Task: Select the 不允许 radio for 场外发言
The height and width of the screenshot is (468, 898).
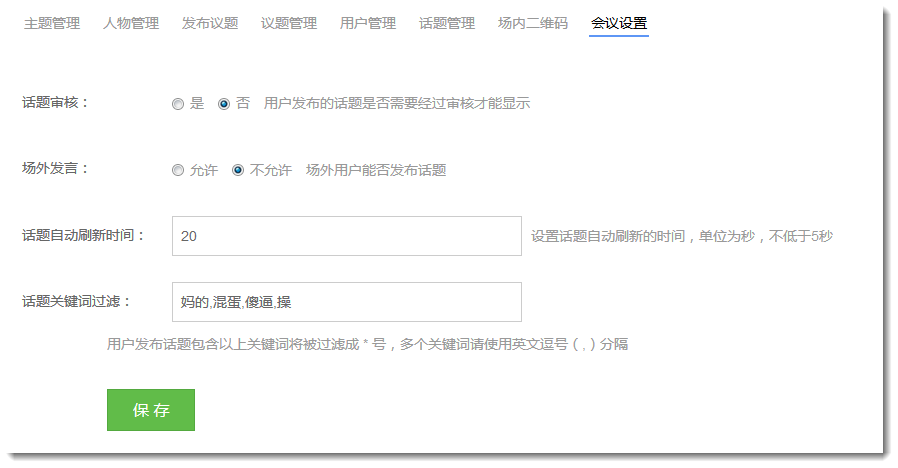Action: click(x=238, y=171)
